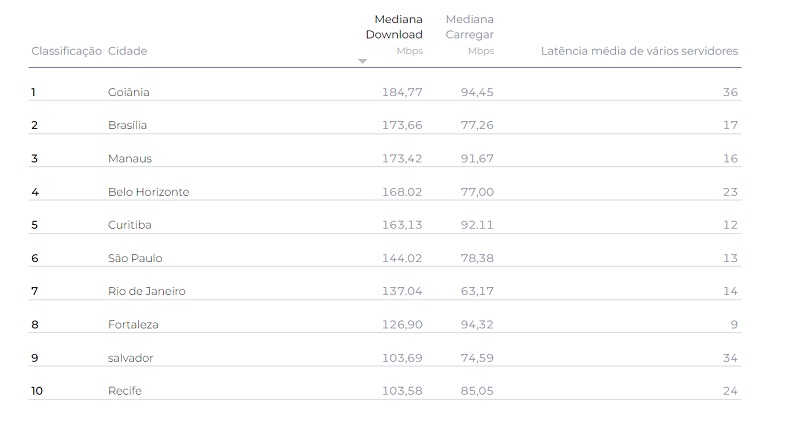800x422 pixels.
Task: Click the Classificação column header
Action: pos(66,51)
